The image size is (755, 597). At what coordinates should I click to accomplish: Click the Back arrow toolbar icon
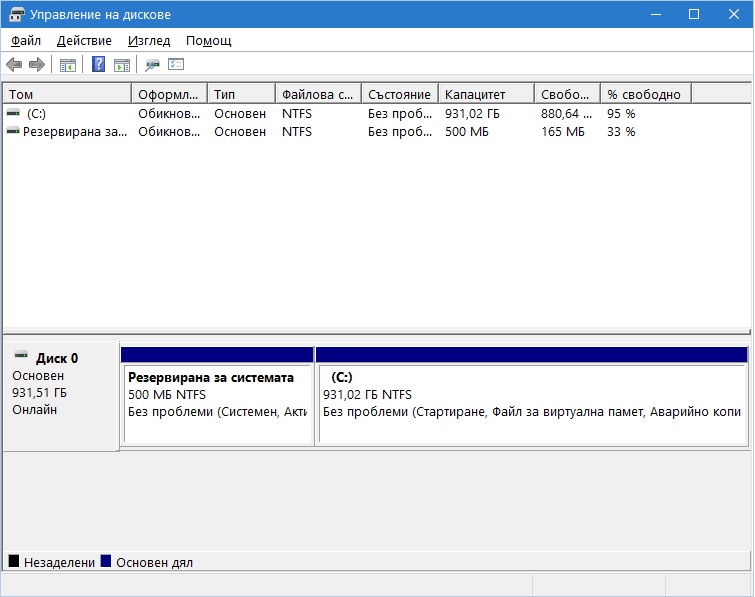(x=14, y=64)
